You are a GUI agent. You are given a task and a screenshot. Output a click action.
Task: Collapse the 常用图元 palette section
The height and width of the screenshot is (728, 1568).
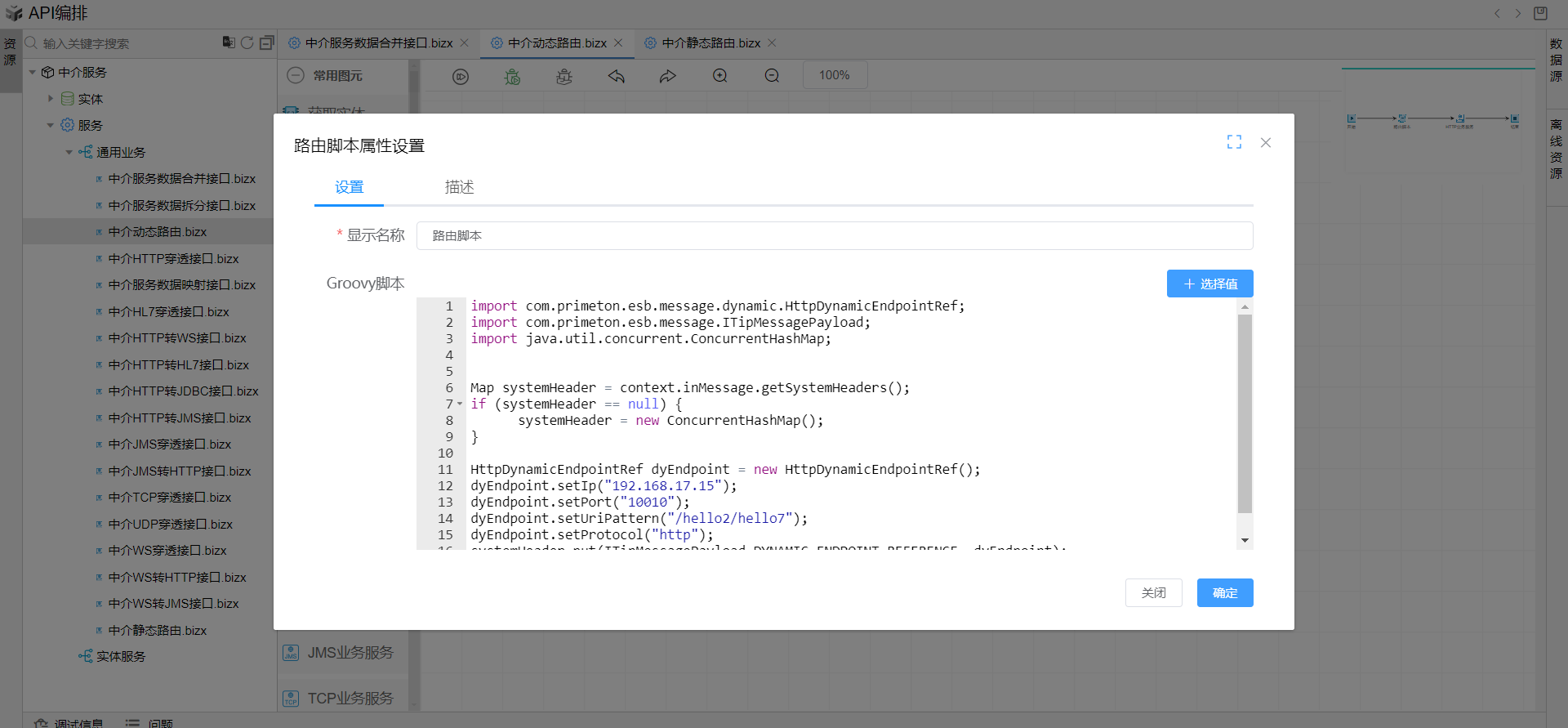[296, 75]
